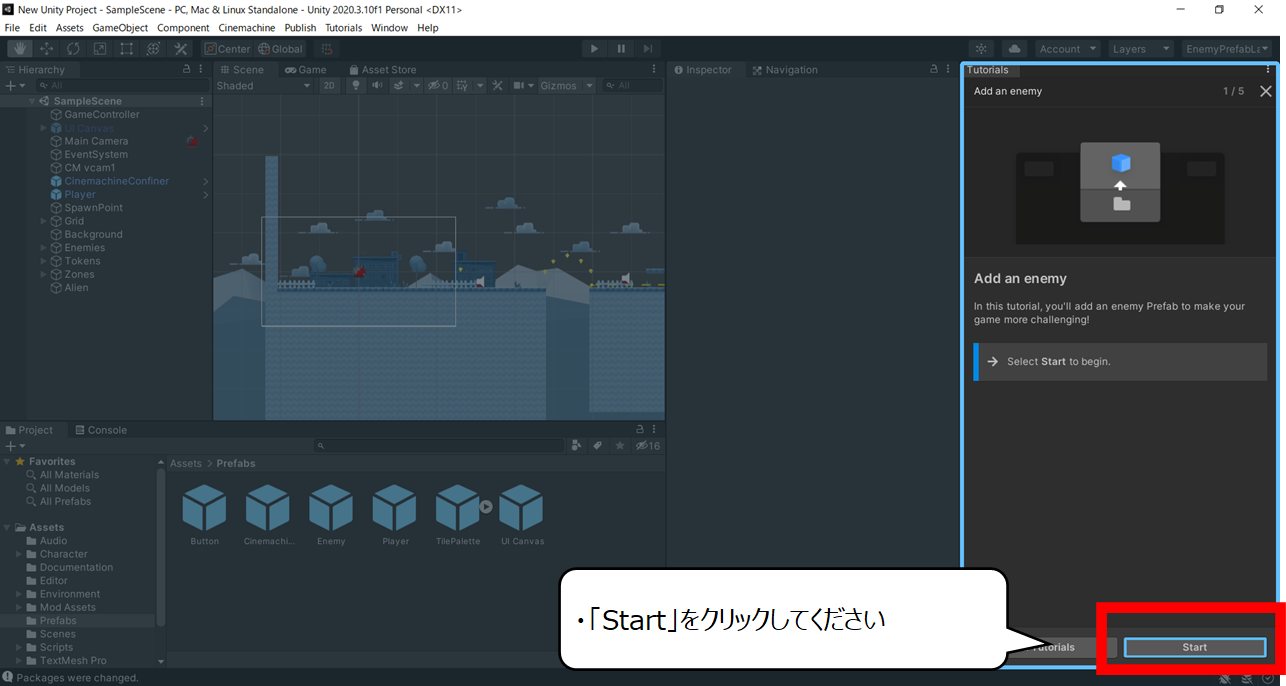This screenshot has height=686, width=1286.
Task: Expand the UI Canvas hierarchy item
Action: 44,128
